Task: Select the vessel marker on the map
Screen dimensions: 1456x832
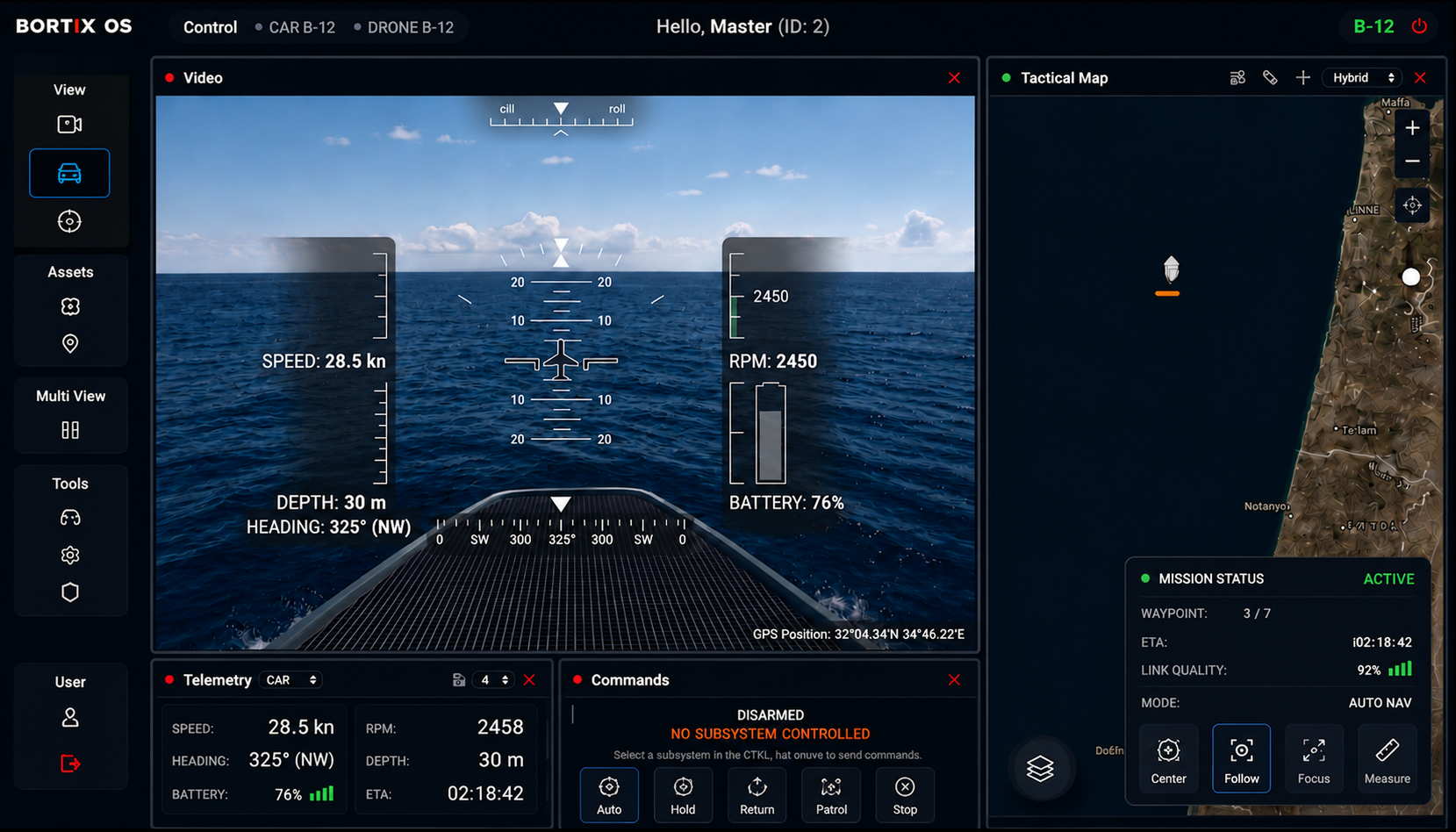Action: (1171, 269)
